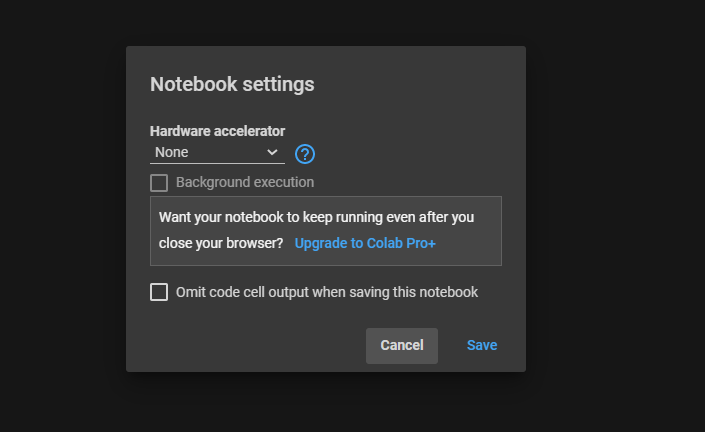Save the notebook settings

(x=481, y=345)
